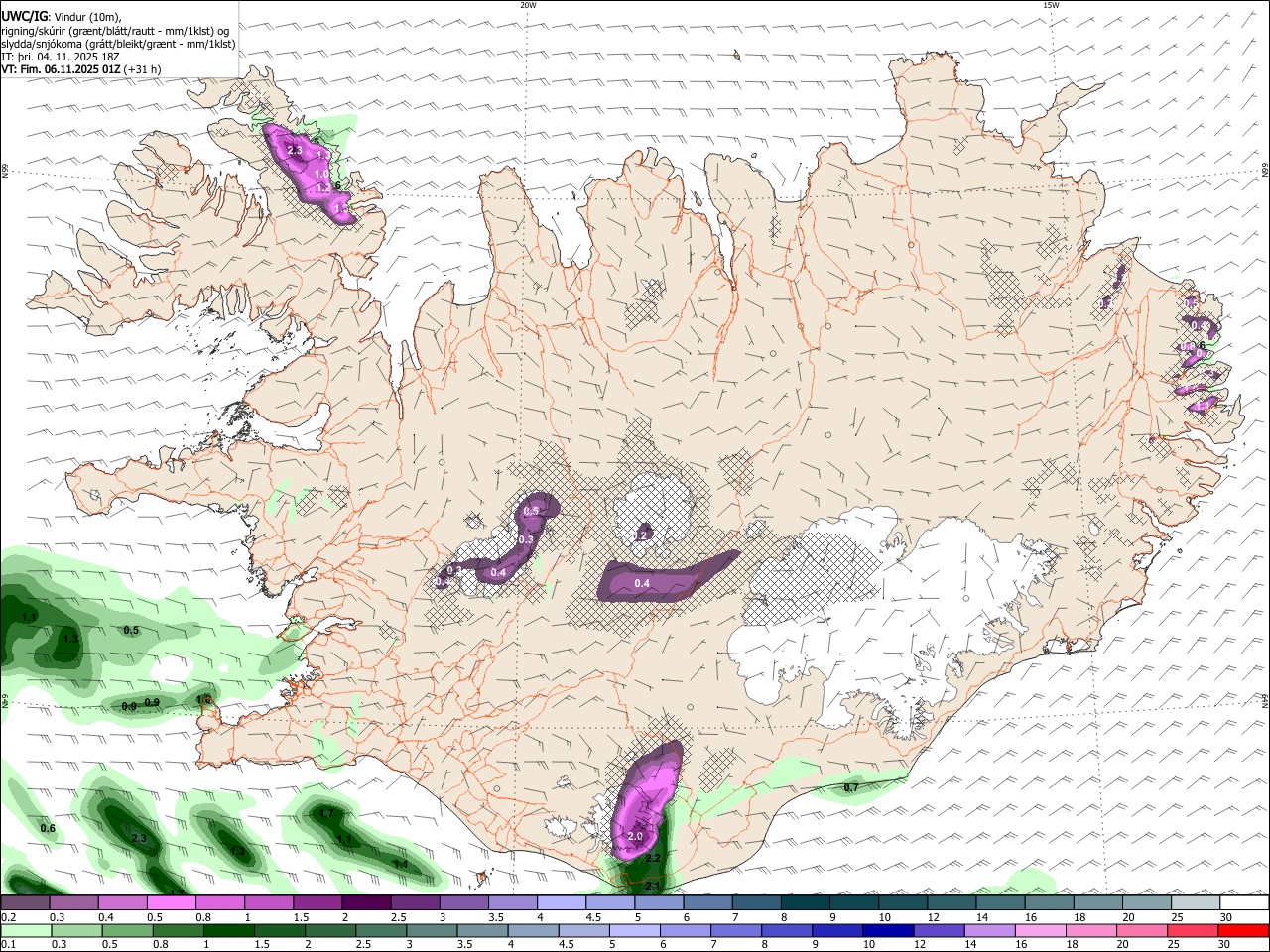This screenshot has height=952, width=1270.
Task: Click the '20W' longitude label
Action: (x=528, y=5)
